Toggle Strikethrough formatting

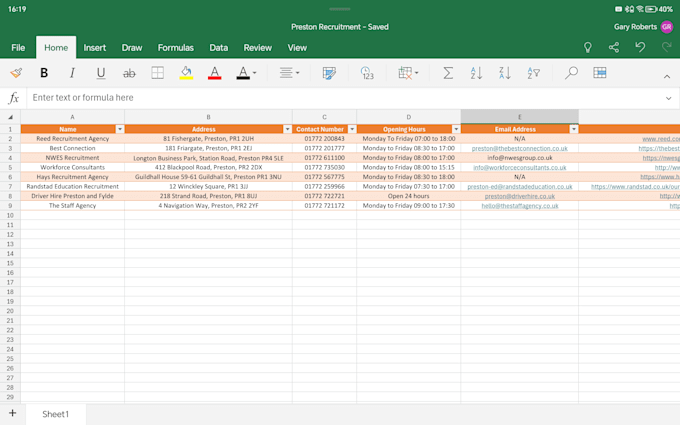[x=129, y=73]
